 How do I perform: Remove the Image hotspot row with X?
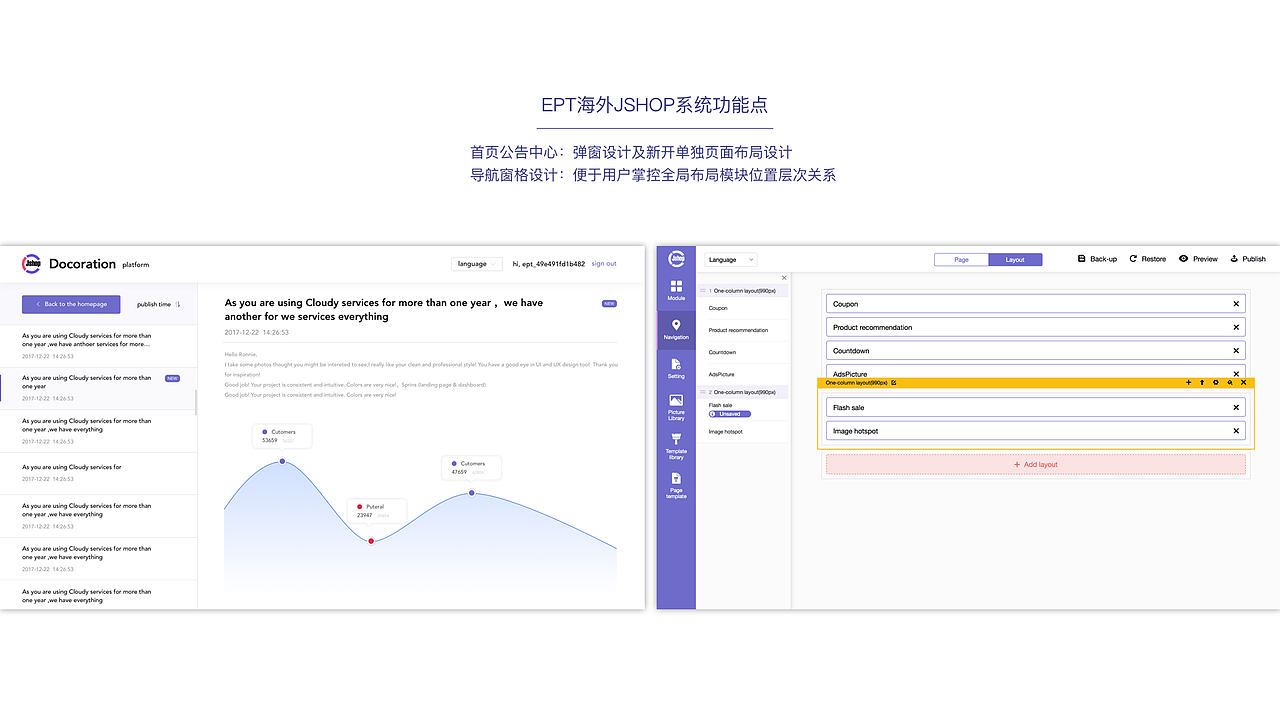click(1236, 431)
